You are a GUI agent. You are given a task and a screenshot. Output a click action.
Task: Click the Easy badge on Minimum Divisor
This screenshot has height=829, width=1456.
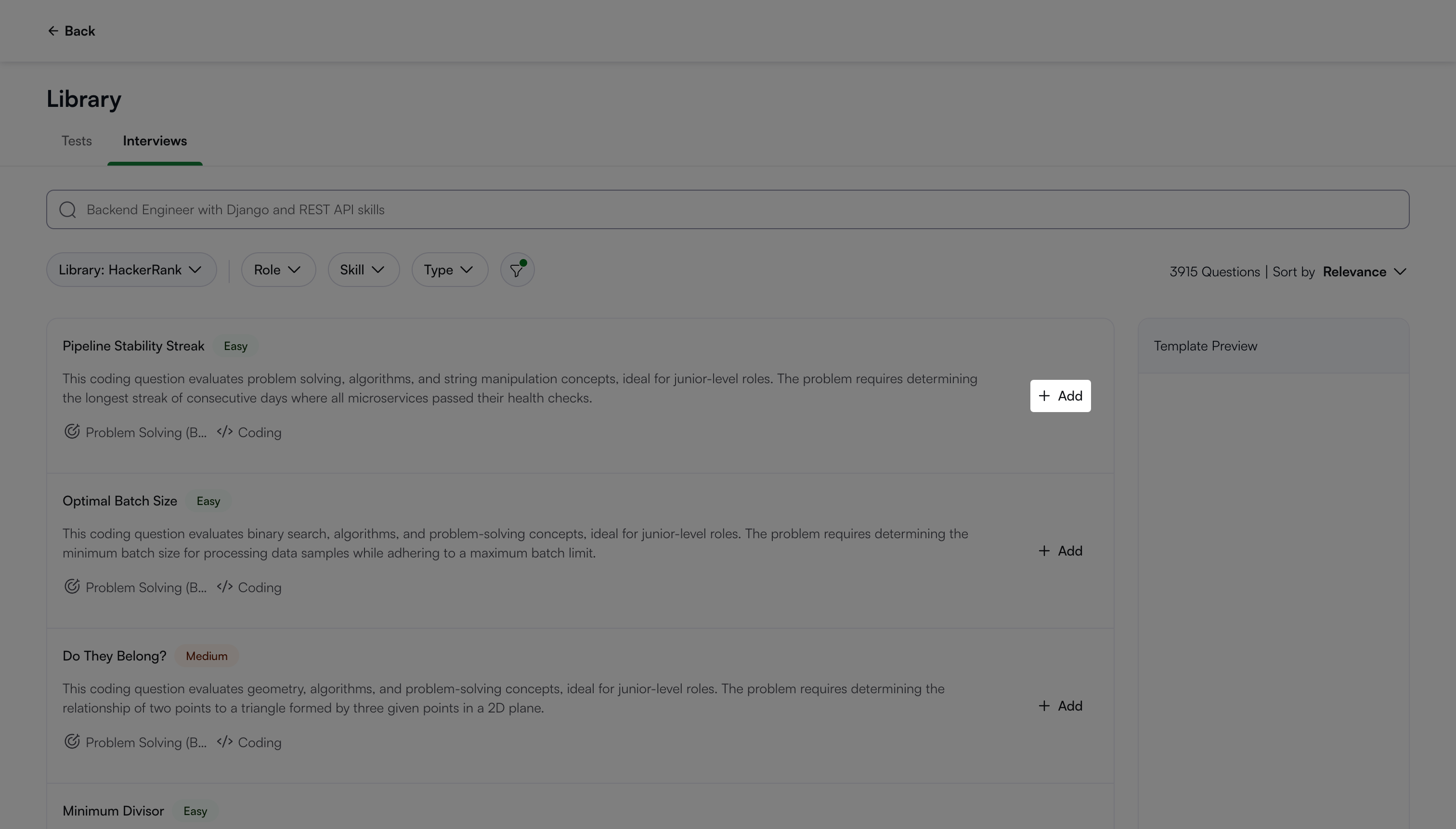pyautogui.click(x=195, y=811)
